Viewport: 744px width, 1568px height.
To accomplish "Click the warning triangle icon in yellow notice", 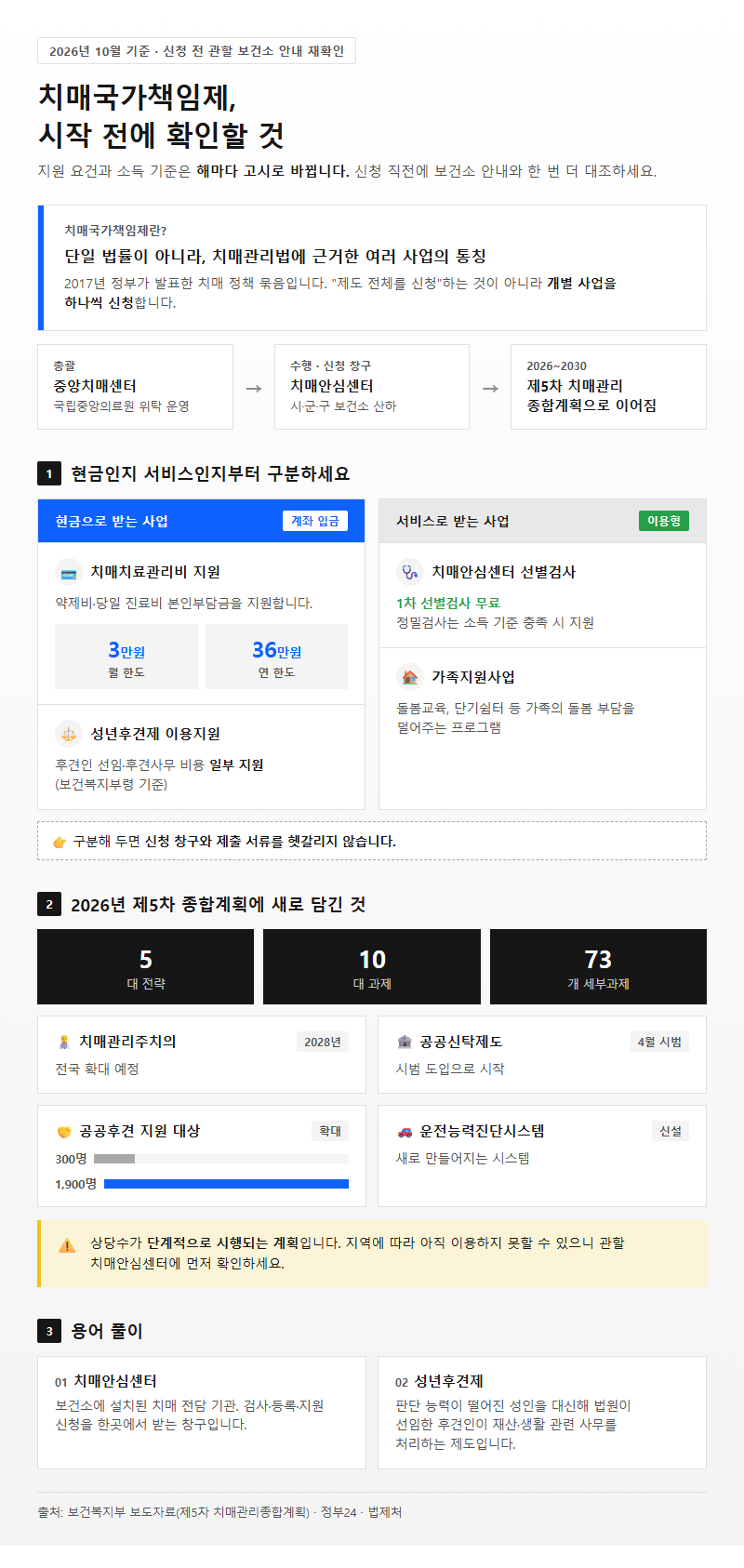I will [x=67, y=1244].
